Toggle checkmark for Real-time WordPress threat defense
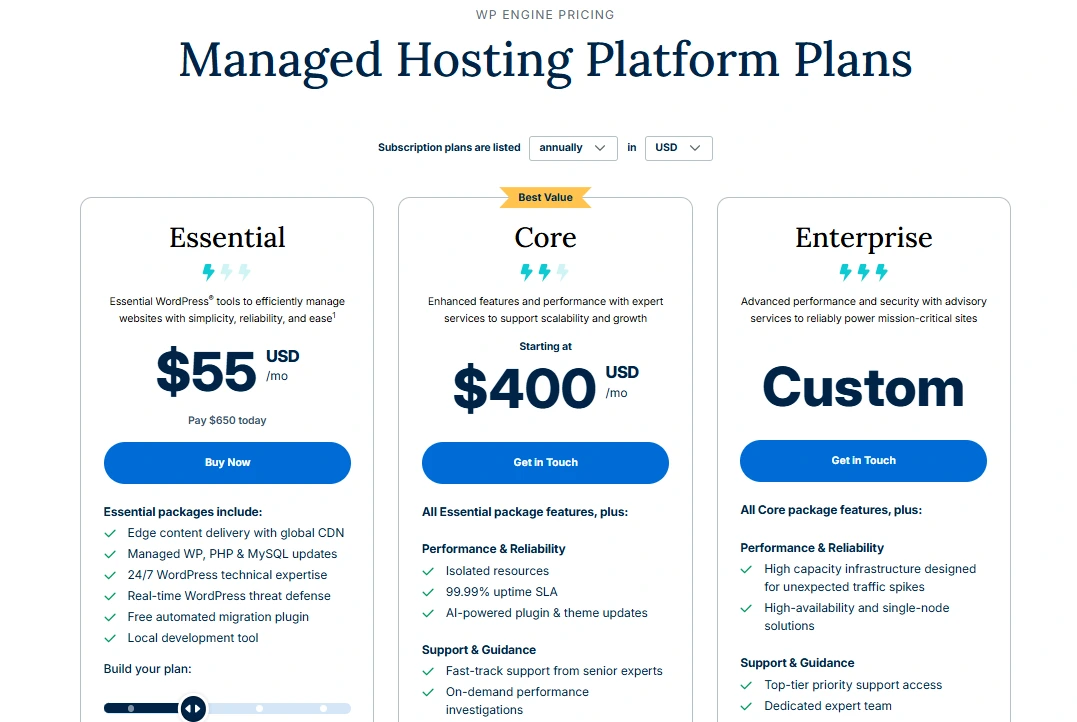The height and width of the screenshot is (722, 1077). tap(111, 596)
